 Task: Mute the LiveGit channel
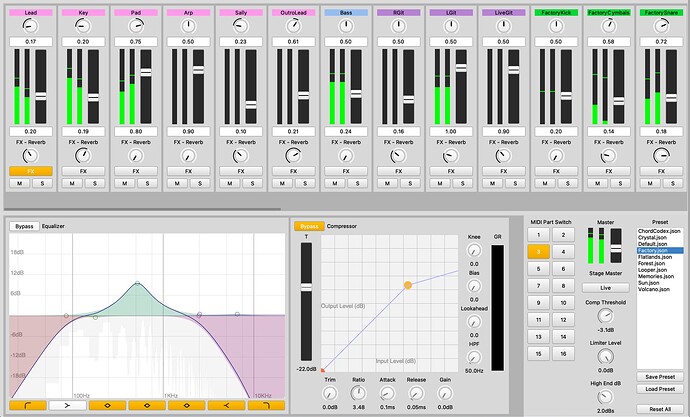point(492,183)
